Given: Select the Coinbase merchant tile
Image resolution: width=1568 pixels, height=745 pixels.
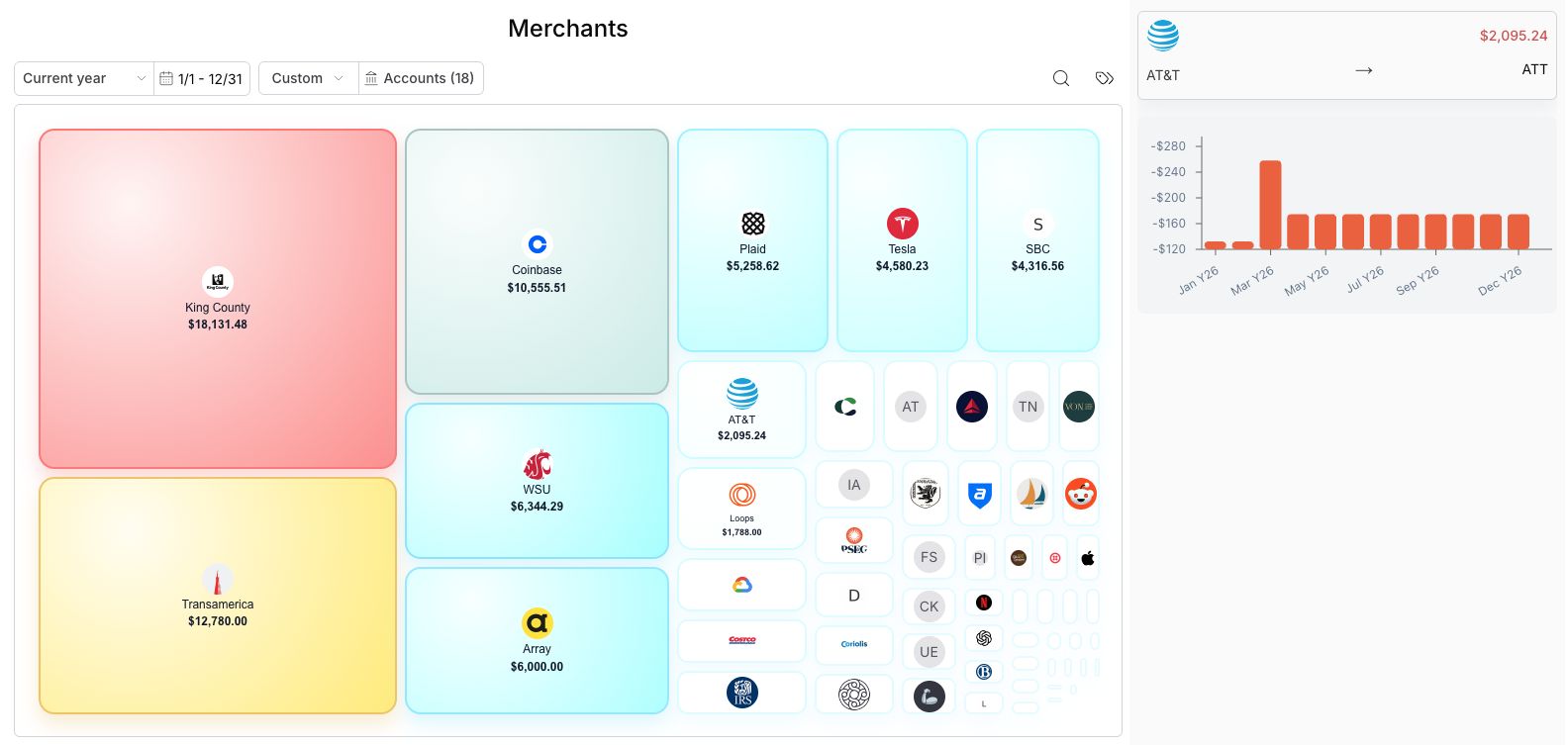Looking at the screenshot, I should click(x=537, y=261).
